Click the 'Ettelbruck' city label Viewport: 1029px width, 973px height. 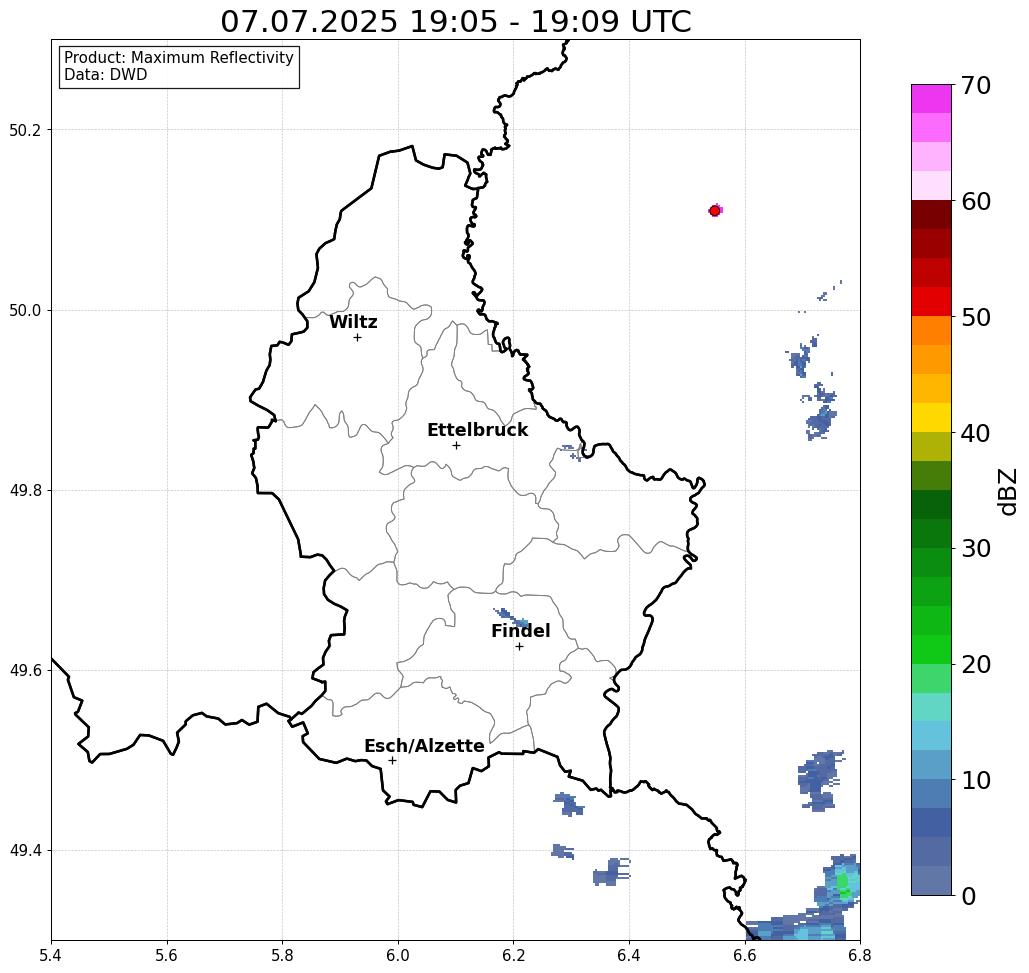(477, 430)
